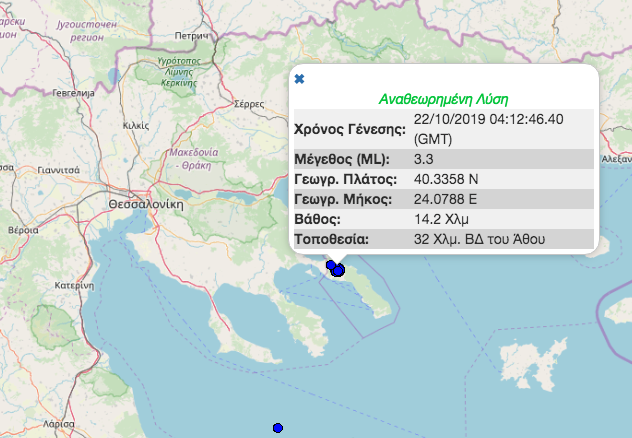Click the Μέγεθος (ML) value 3.3
Viewport: 632px width, 438px height.
[x=424, y=158]
